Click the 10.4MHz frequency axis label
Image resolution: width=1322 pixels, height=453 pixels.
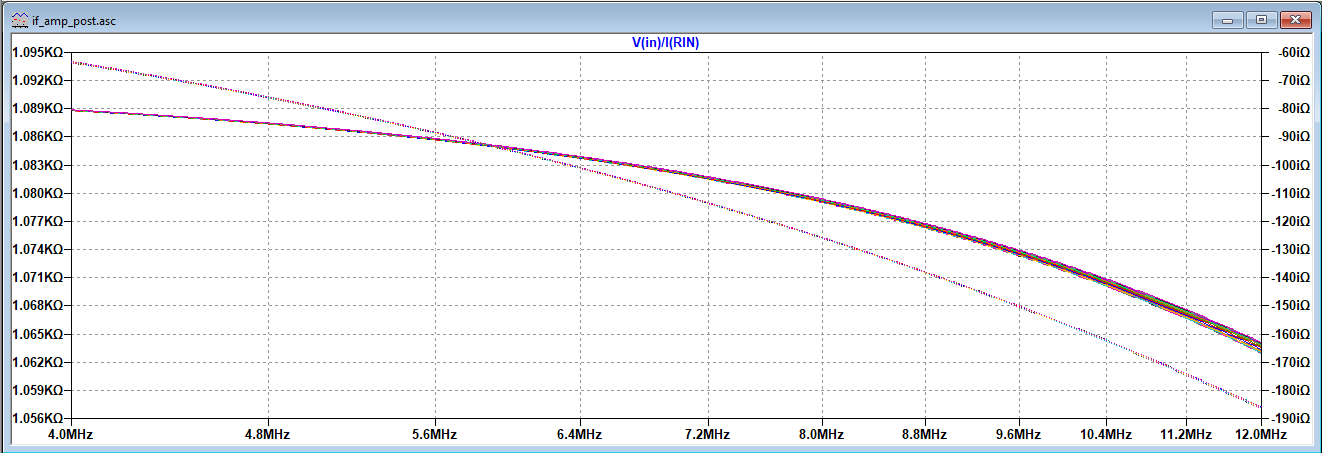pos(1106,435)
